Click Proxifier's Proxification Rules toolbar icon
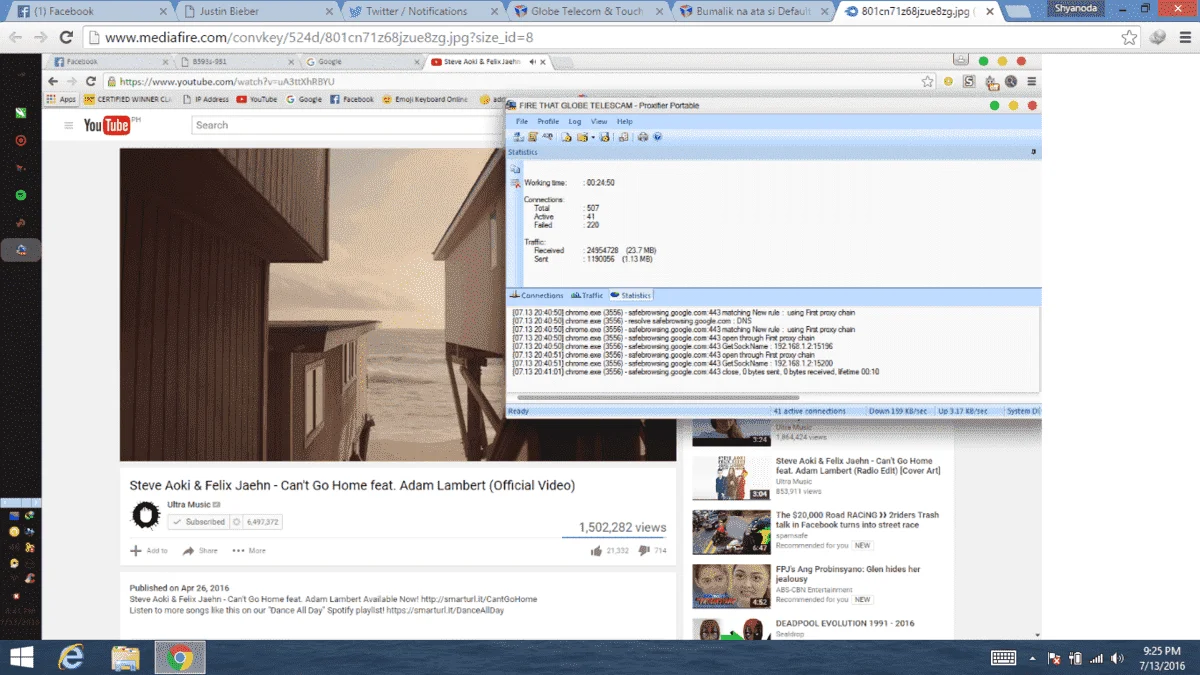This screenshot has height=675, width=1200. 533,137
